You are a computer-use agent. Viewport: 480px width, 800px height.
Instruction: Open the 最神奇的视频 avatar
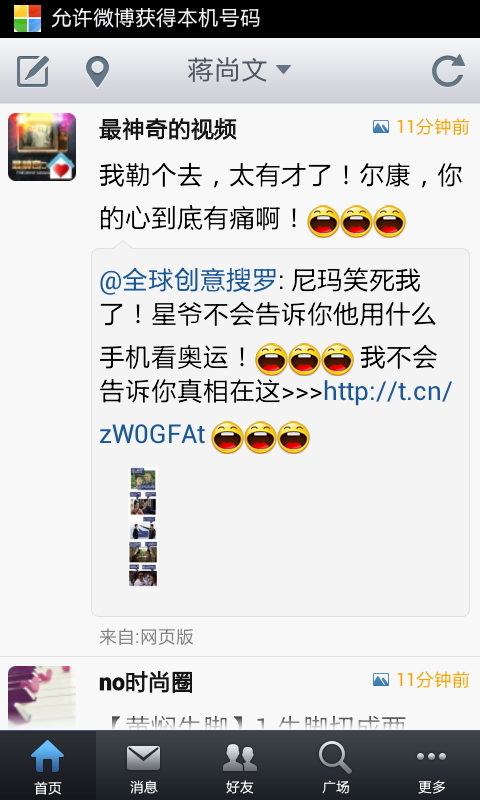pyautogui.click(x=42, y=147)
